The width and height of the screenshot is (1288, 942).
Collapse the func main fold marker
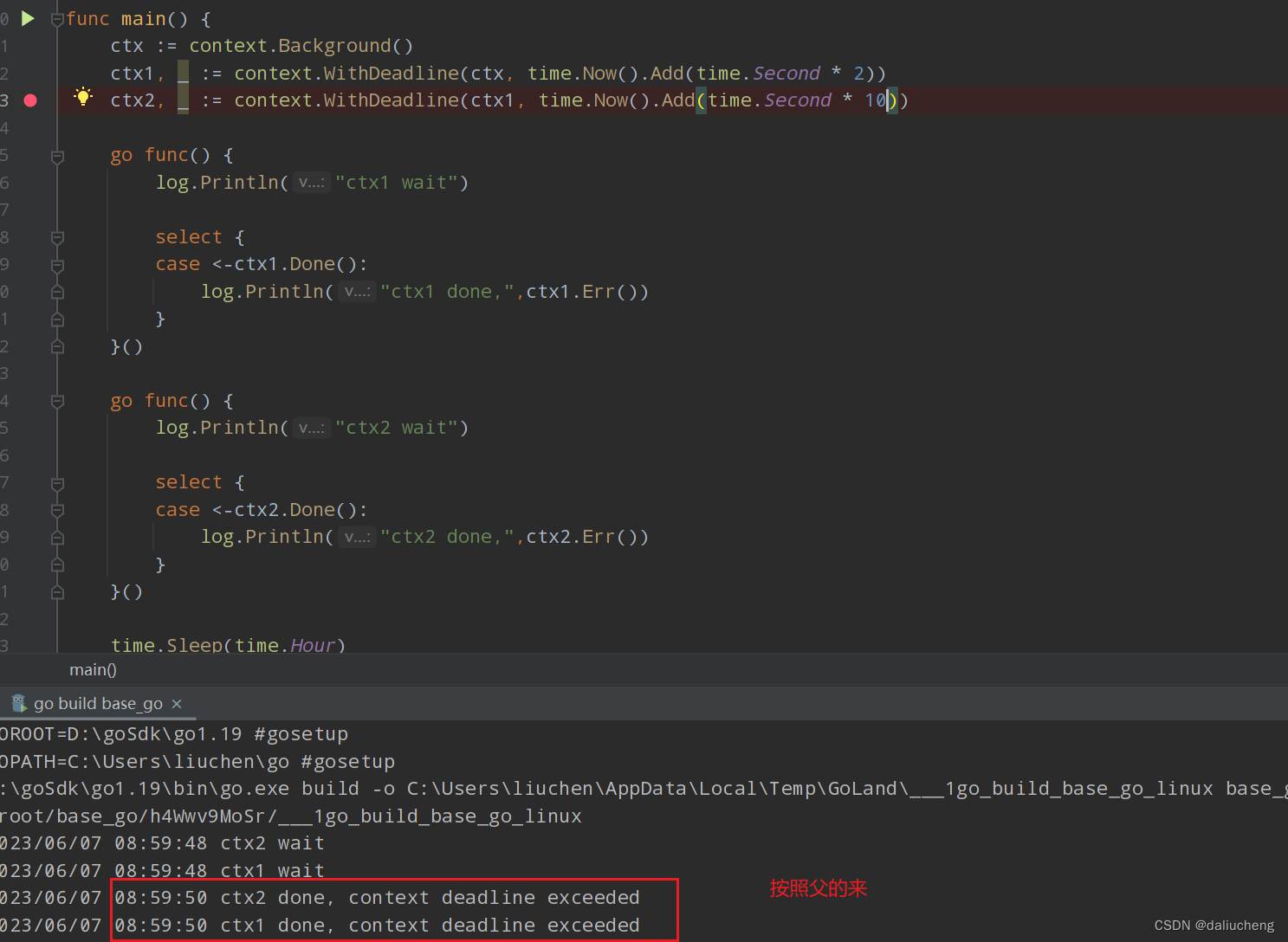[57, 19]
